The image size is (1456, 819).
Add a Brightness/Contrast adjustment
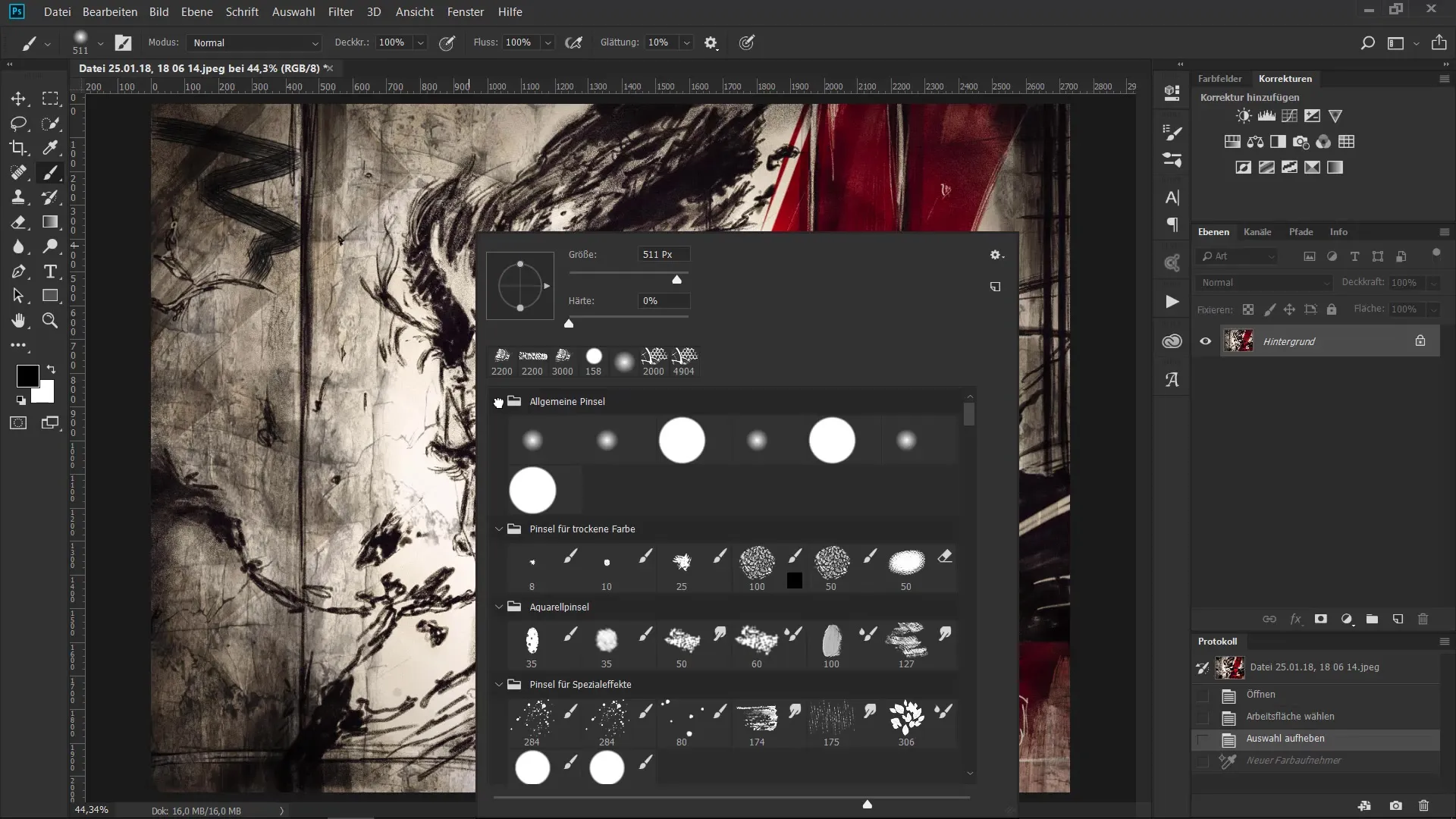click(x=1244, y=116)
